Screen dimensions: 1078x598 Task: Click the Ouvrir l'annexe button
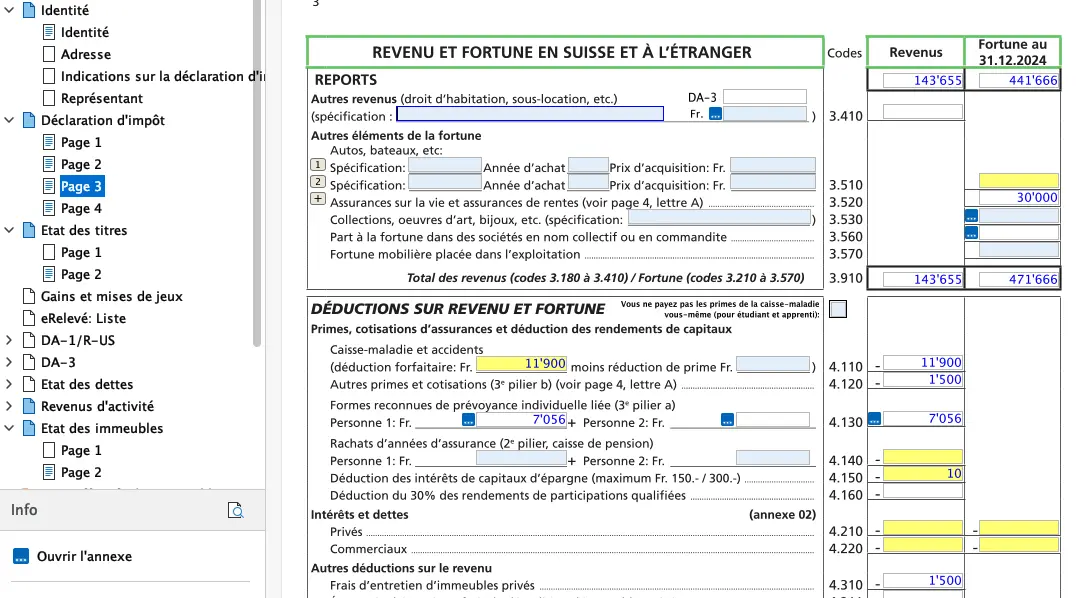(x=80, y=555)
